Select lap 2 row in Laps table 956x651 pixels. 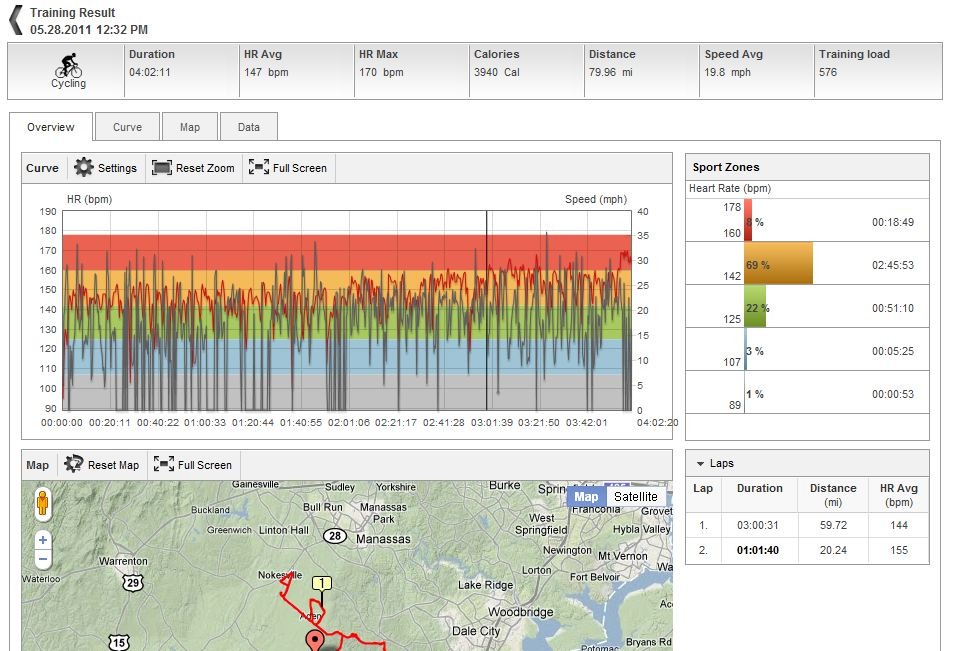click(x=807, y=550)
